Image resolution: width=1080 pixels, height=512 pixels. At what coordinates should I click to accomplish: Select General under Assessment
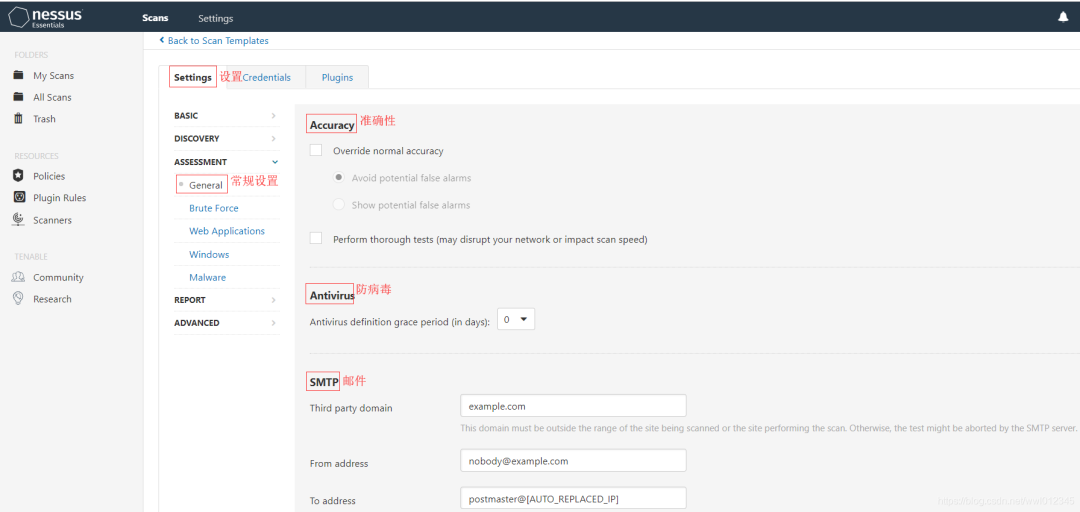coord(206,185)
